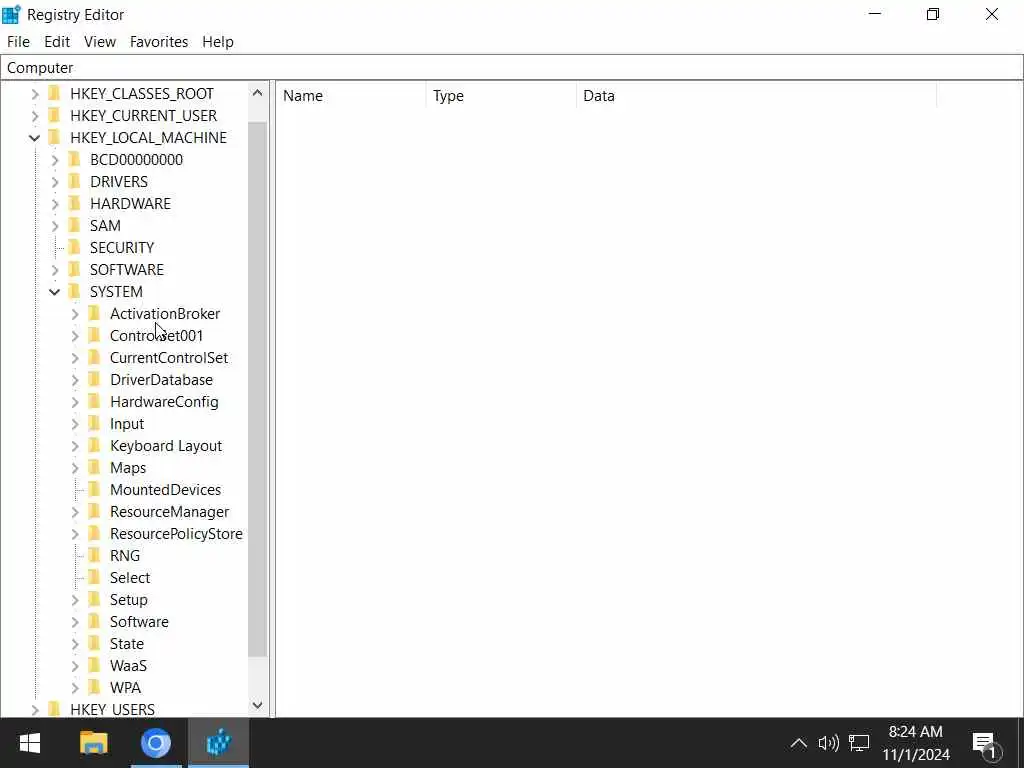Expand the Keyboard Layout key
The image size is (1024, 768).
coord(75,446)
